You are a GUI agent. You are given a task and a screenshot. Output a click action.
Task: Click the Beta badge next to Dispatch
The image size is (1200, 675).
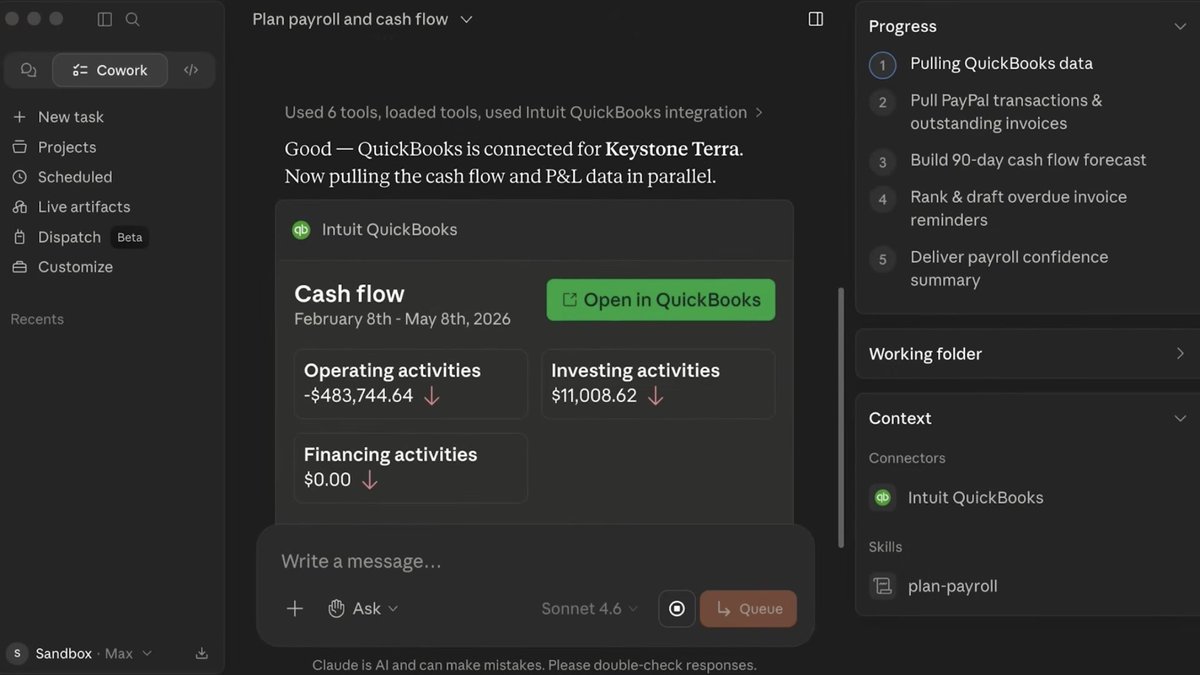[130, 237]
